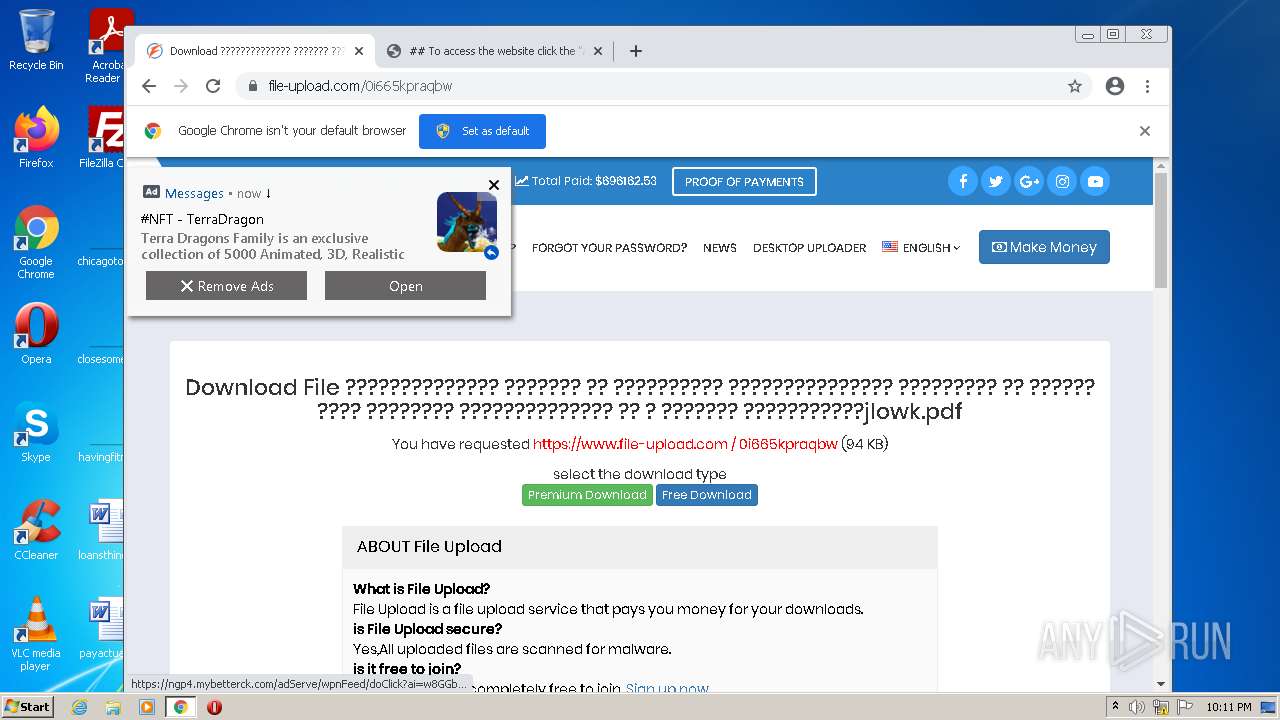Select the Skype desktop icon

[36, 432]
